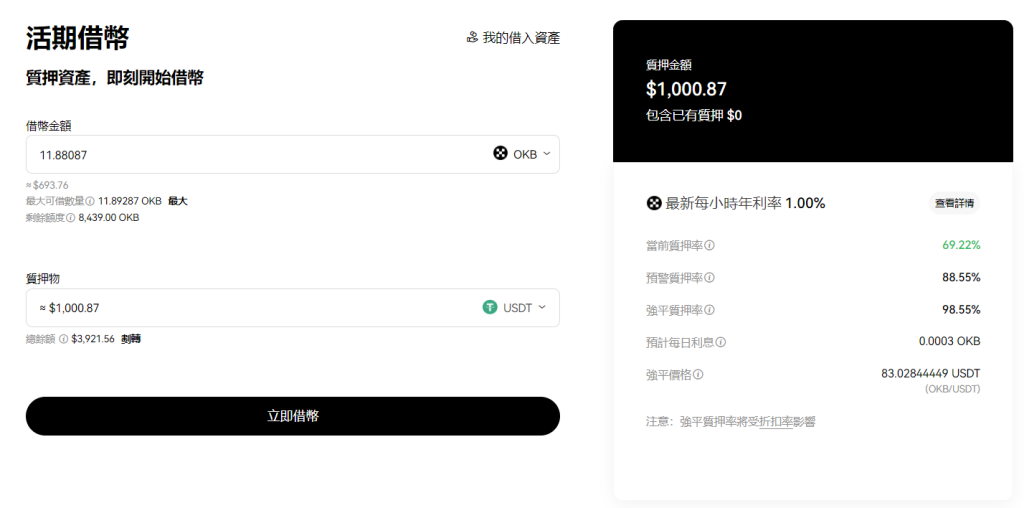Click the info icon beside 最大可借數量
This screenshot has height=508, width=1024.
(x=90, y=201)
